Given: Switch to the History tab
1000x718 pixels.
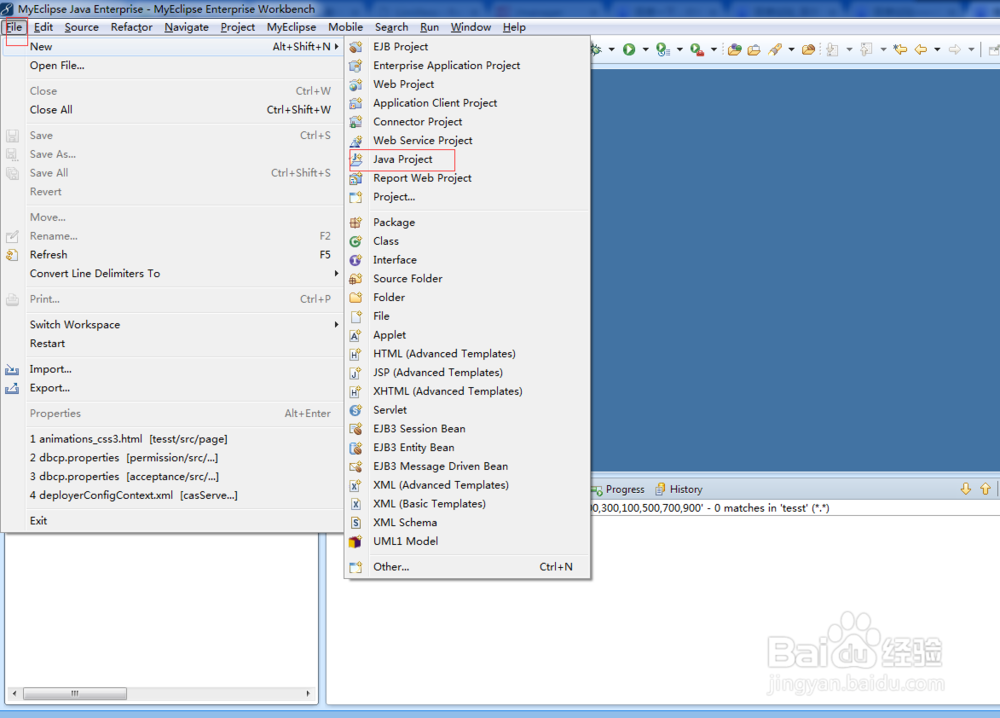Looking at the screenshot, I should tap(679, 489).
